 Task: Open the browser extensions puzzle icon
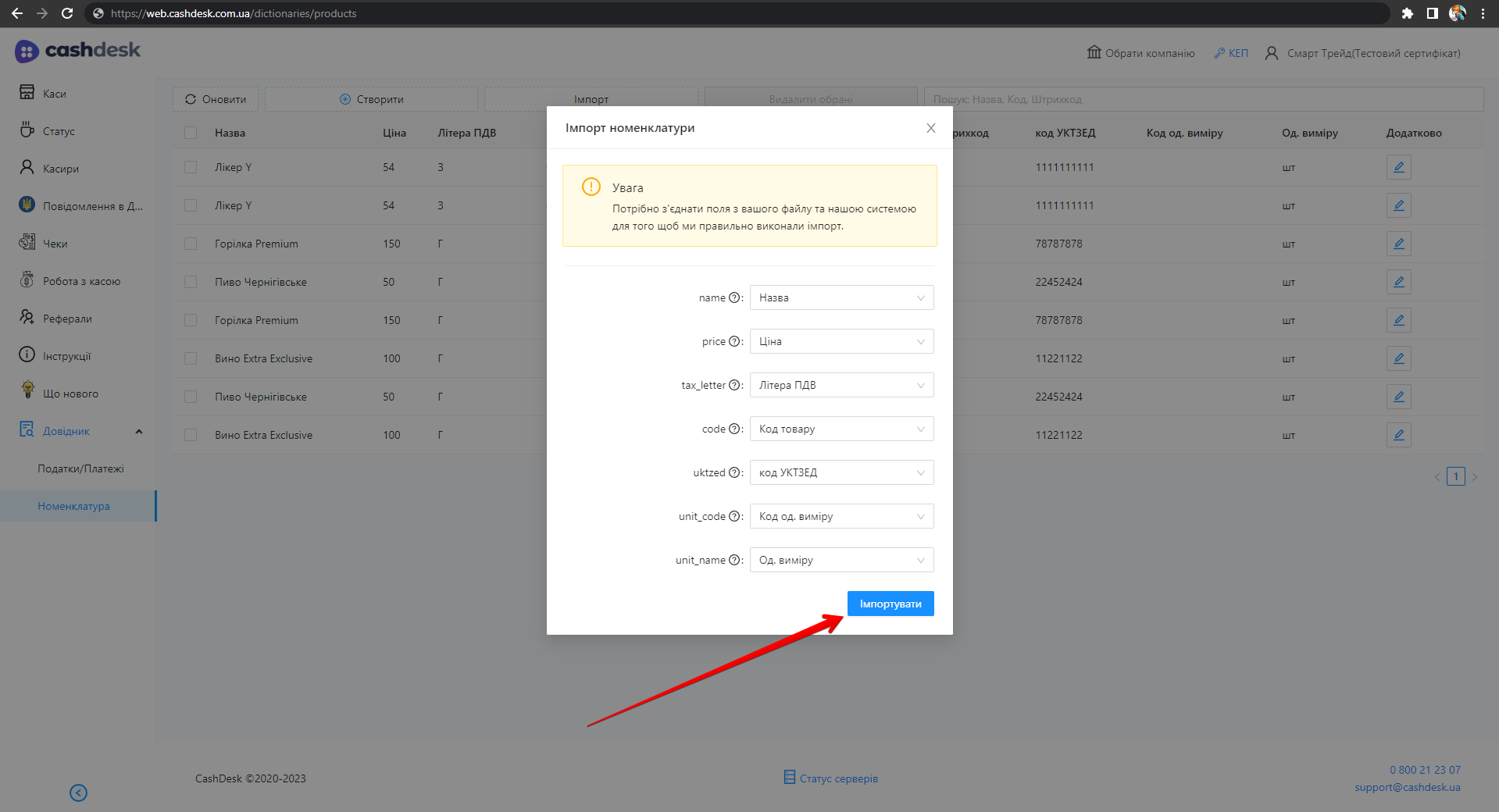pos(1407,13)
